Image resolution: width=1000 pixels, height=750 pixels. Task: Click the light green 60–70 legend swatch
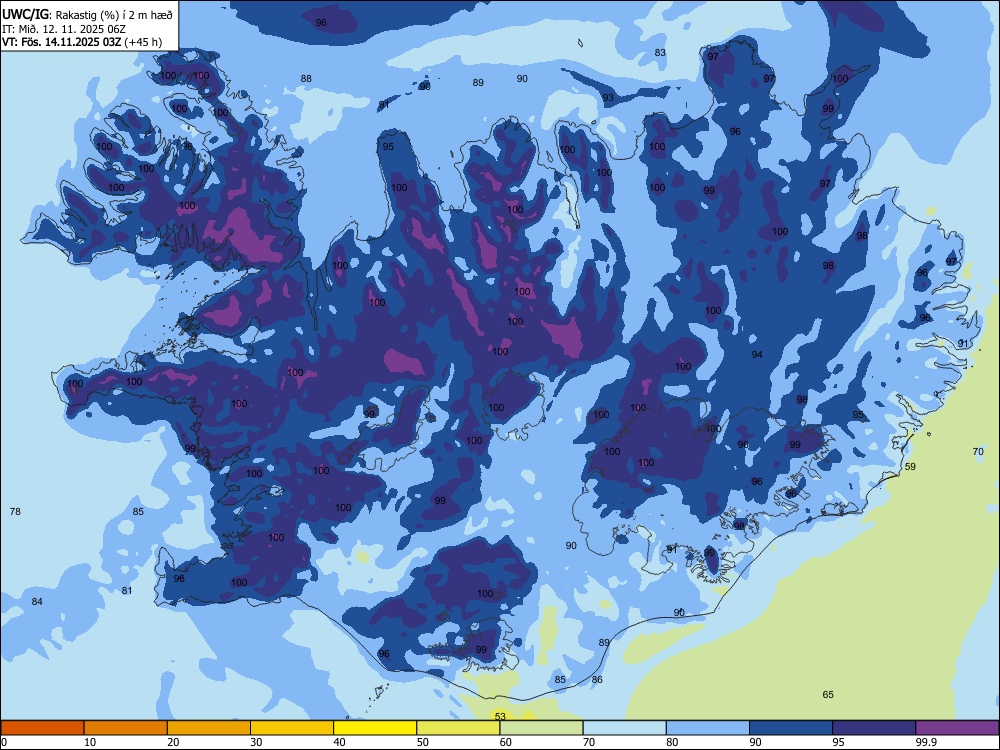pyautogui.click(x=541, y=728)
